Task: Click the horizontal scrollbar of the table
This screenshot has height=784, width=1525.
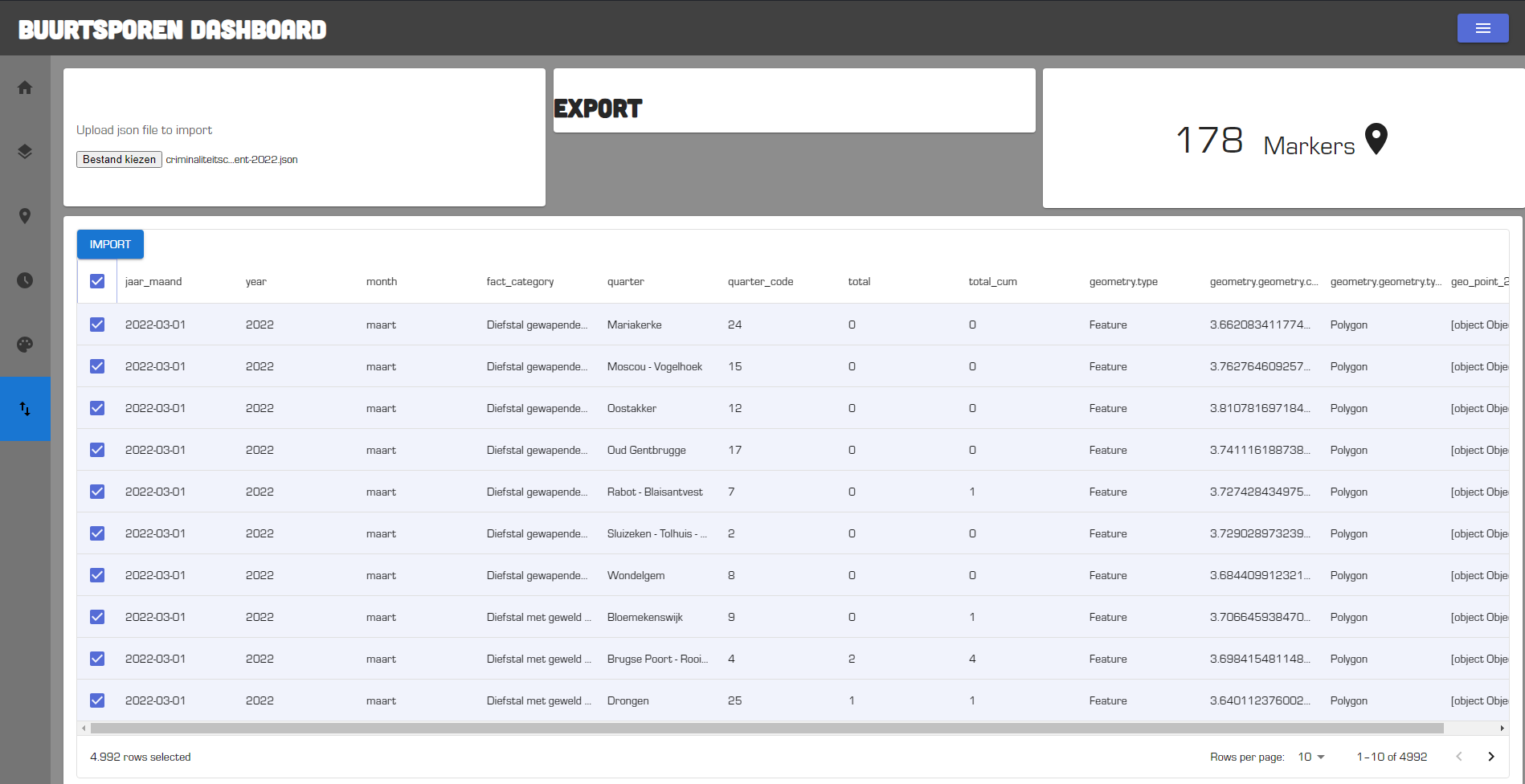Action: 767,728
